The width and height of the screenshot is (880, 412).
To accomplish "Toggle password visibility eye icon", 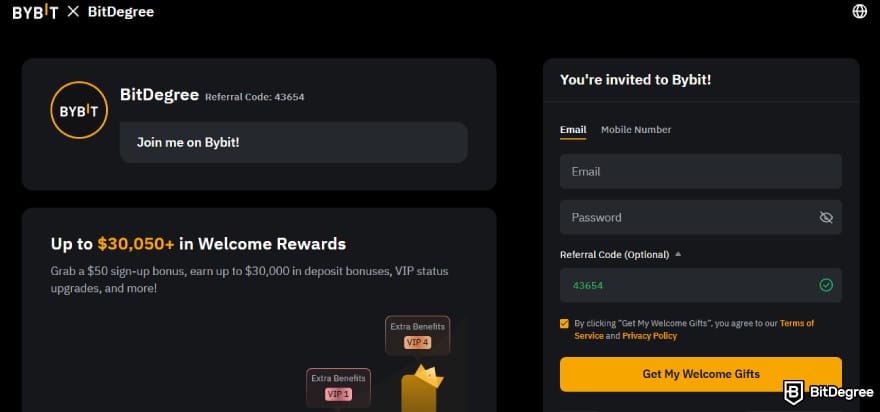I will pos(826,217).
